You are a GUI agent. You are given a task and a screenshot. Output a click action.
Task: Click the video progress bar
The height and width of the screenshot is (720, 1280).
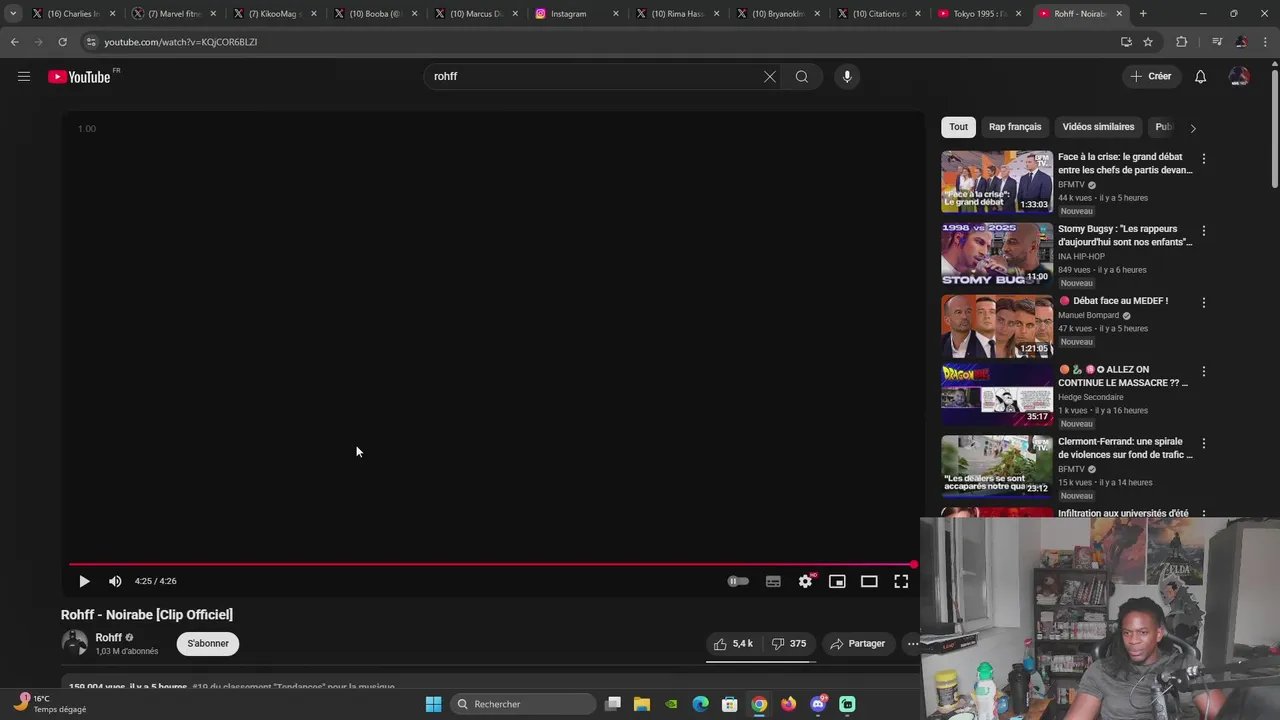491,565
